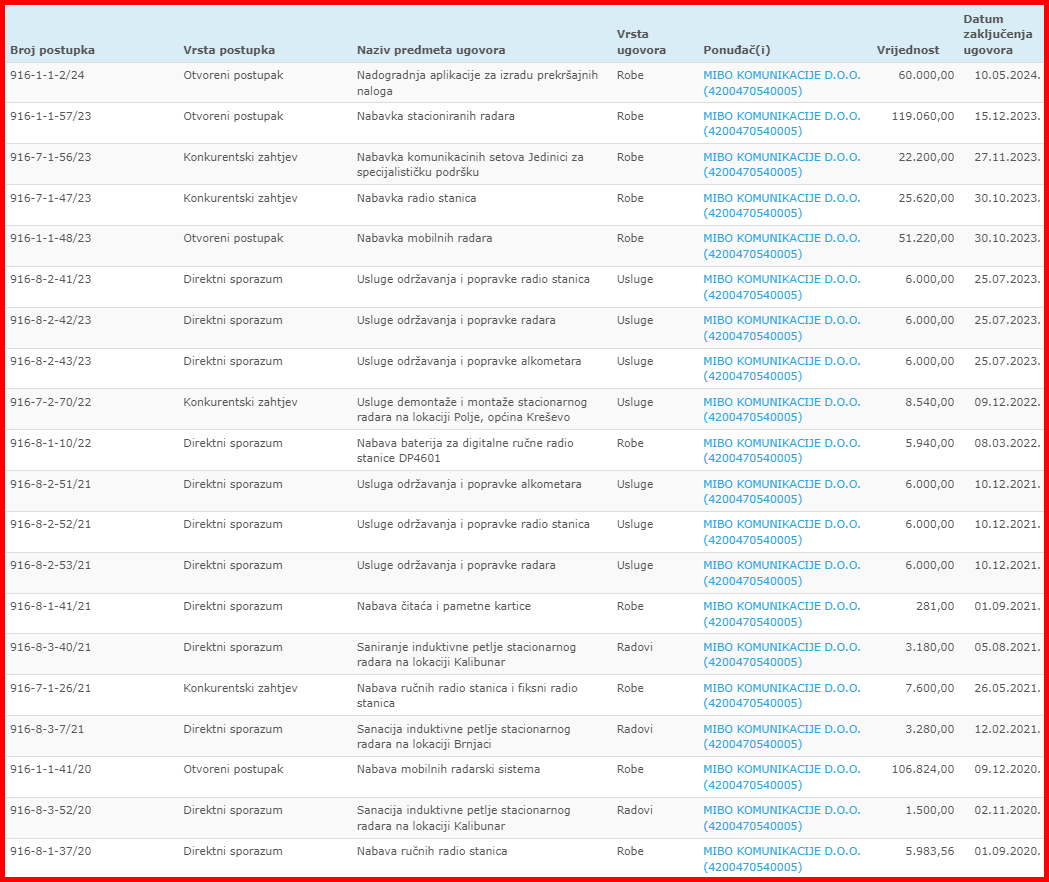1049x882 pixels.
Task: Click 'Usluge demontaže i montaže stacionarnog radara'
Action: 472,410
